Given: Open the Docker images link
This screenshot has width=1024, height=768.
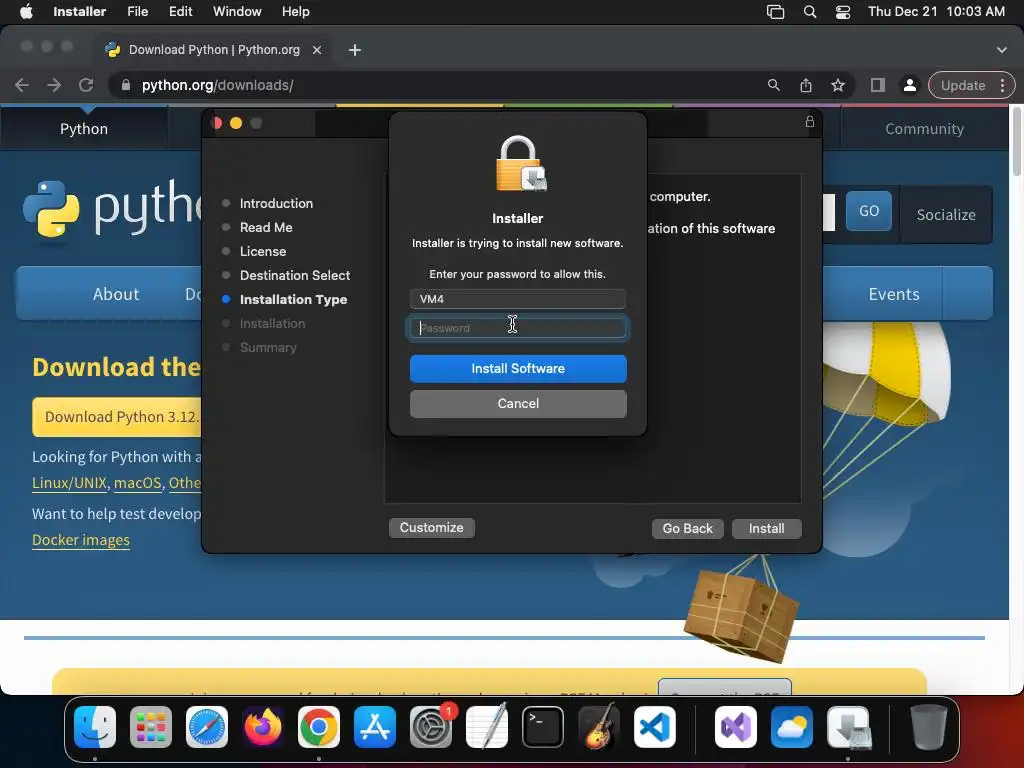Looking at the screenshot, I should [x=81, y=540].
